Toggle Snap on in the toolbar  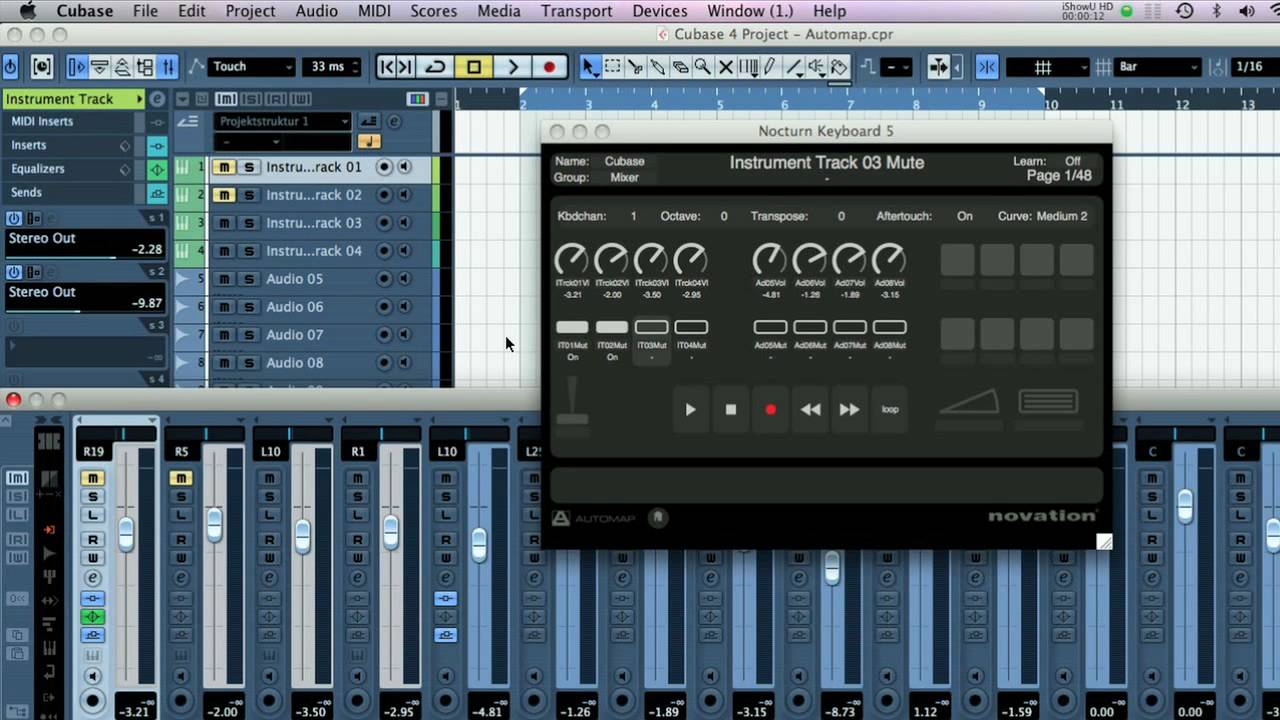click(987, 67)
